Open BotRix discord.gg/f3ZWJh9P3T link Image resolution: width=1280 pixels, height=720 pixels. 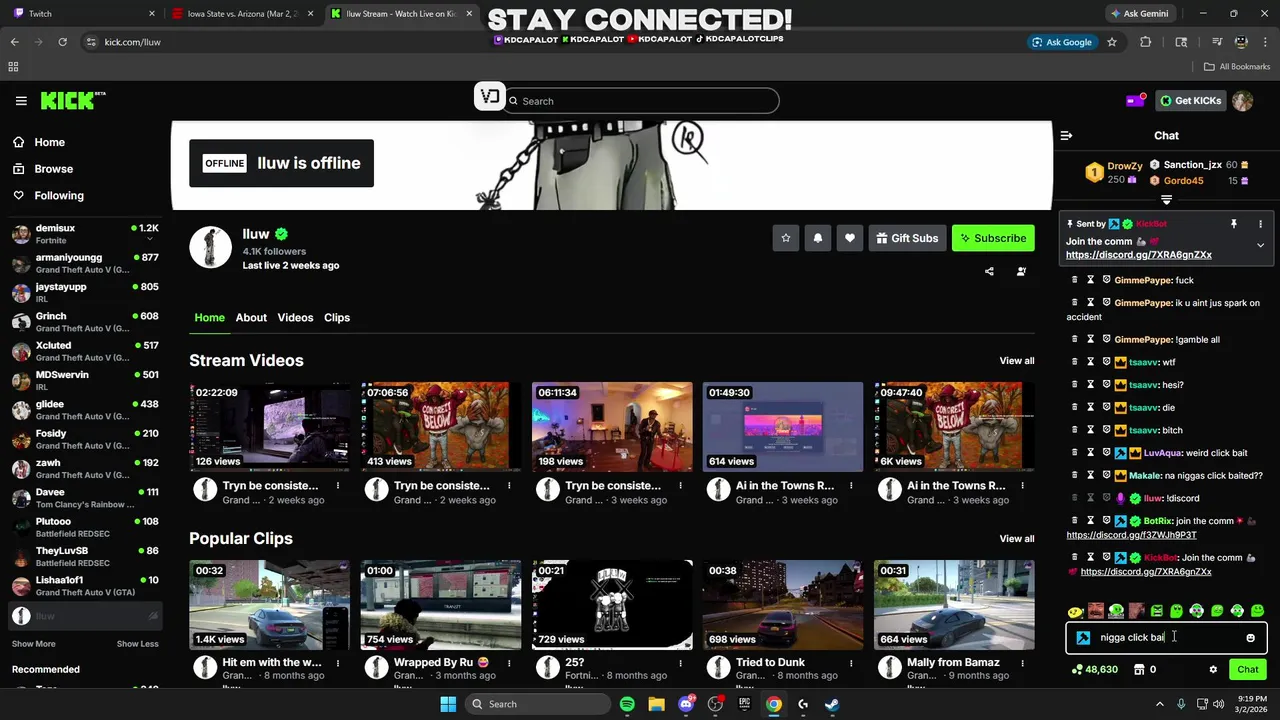pyautogui.click(x=1131, y=535)
